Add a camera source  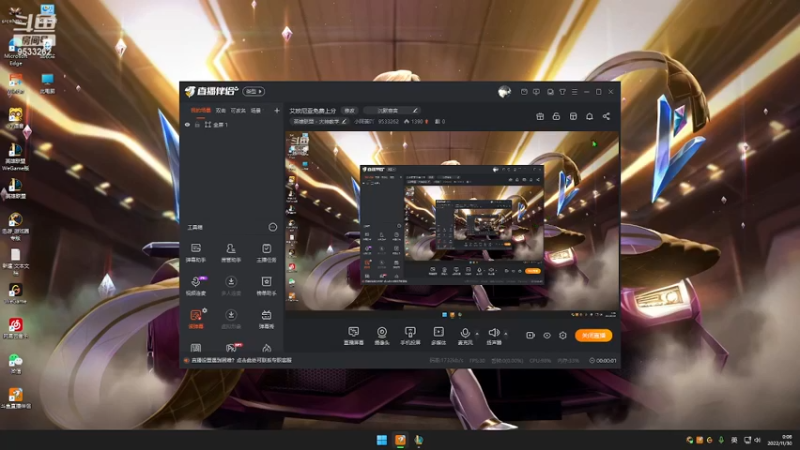click(x=382, y=336)
